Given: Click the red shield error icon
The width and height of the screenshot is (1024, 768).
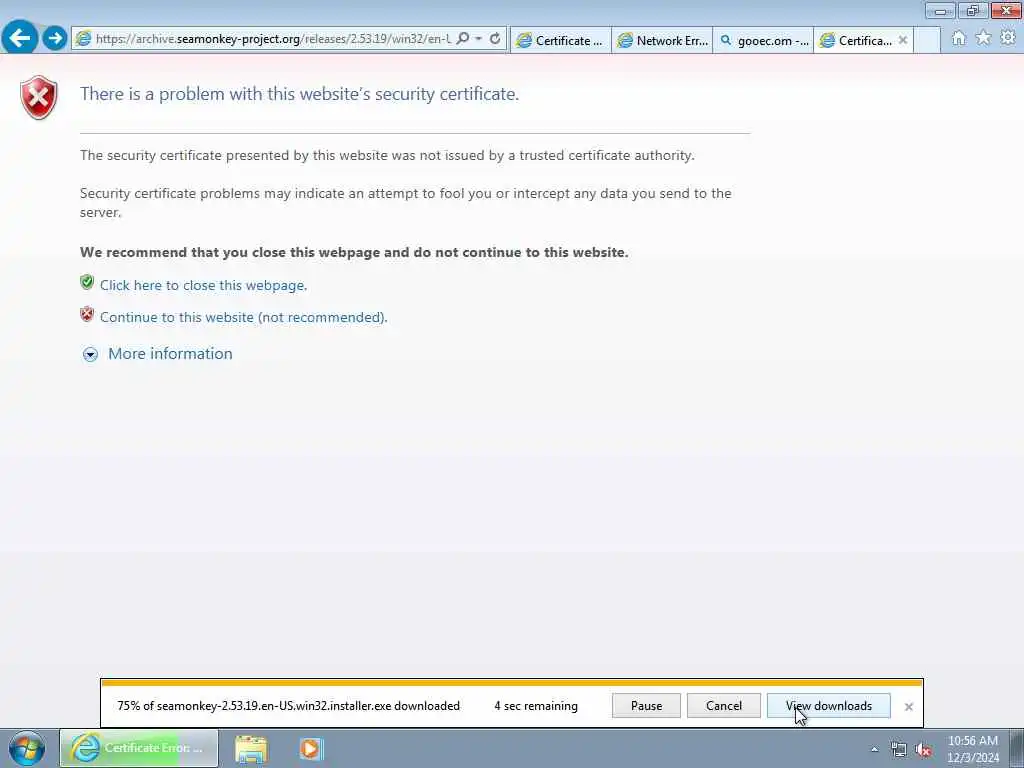Looking at the screenshot, I should pyautogui.click(x=39, y=97).
